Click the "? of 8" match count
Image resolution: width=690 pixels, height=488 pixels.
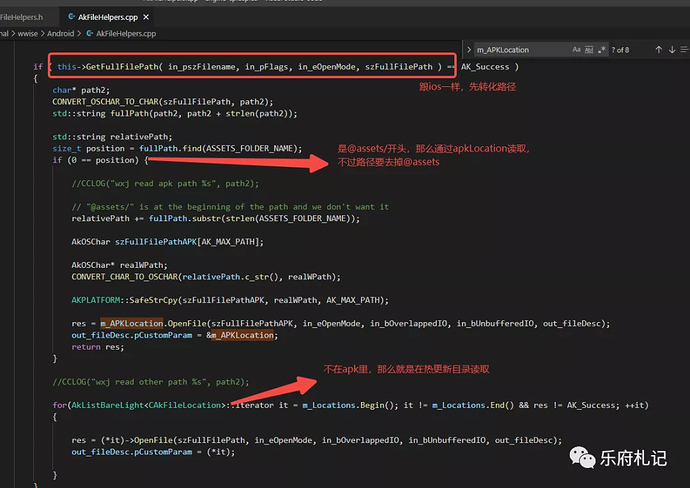point(620,50)
